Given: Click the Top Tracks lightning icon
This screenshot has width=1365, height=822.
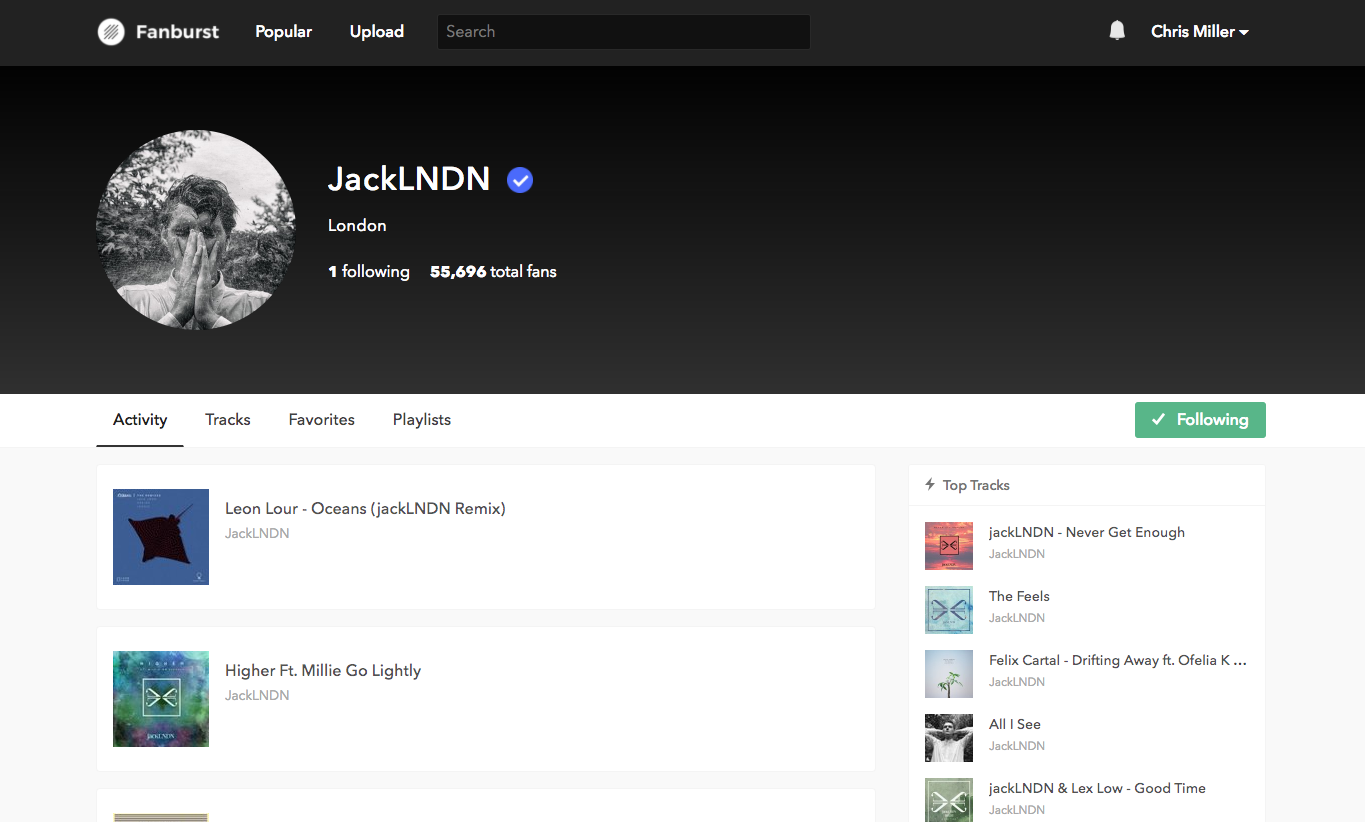Looking at the screenshot, I should (931, 485).
